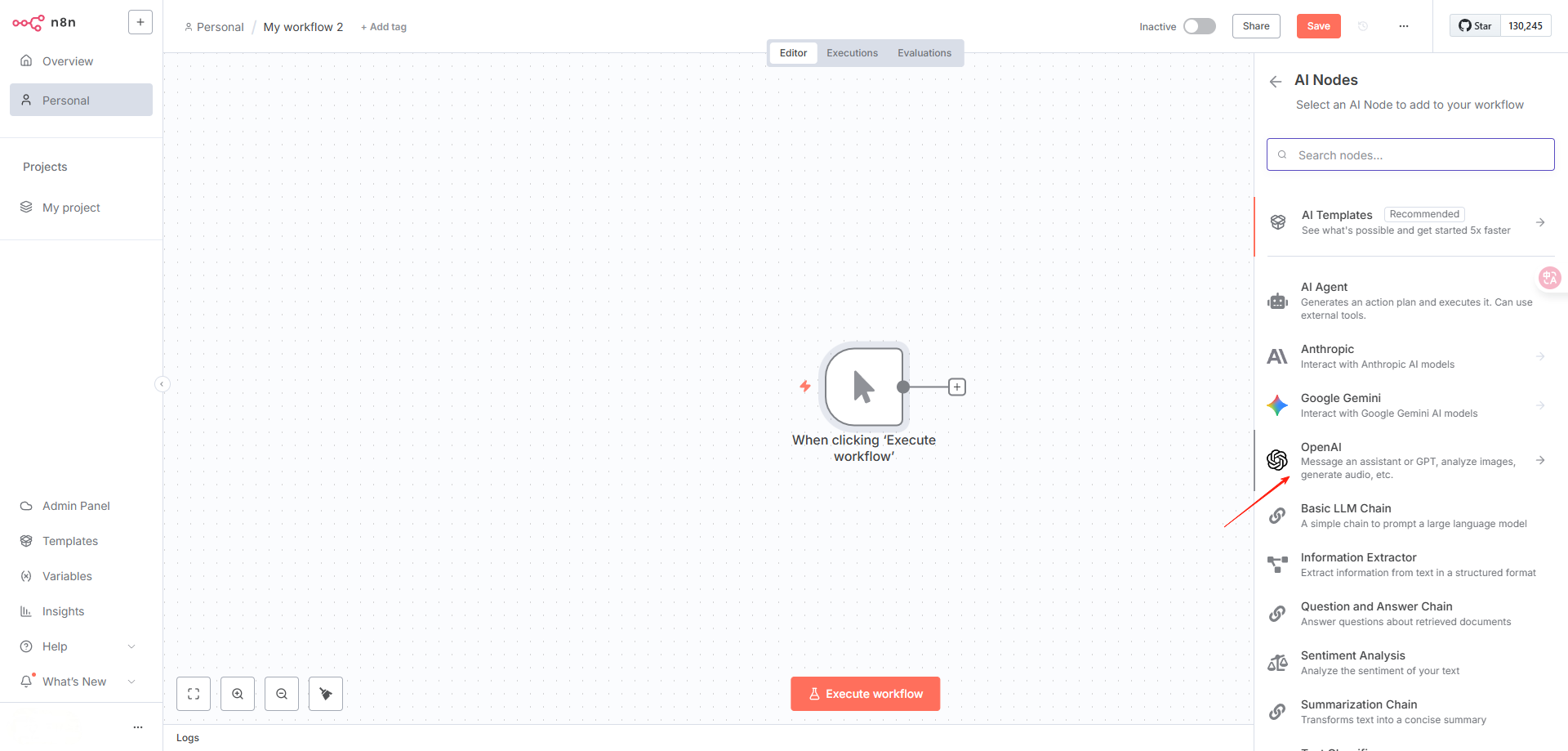Open workflow history icon
The width and height of the screenshot is (1568, 751).
tap(1363, 26)
